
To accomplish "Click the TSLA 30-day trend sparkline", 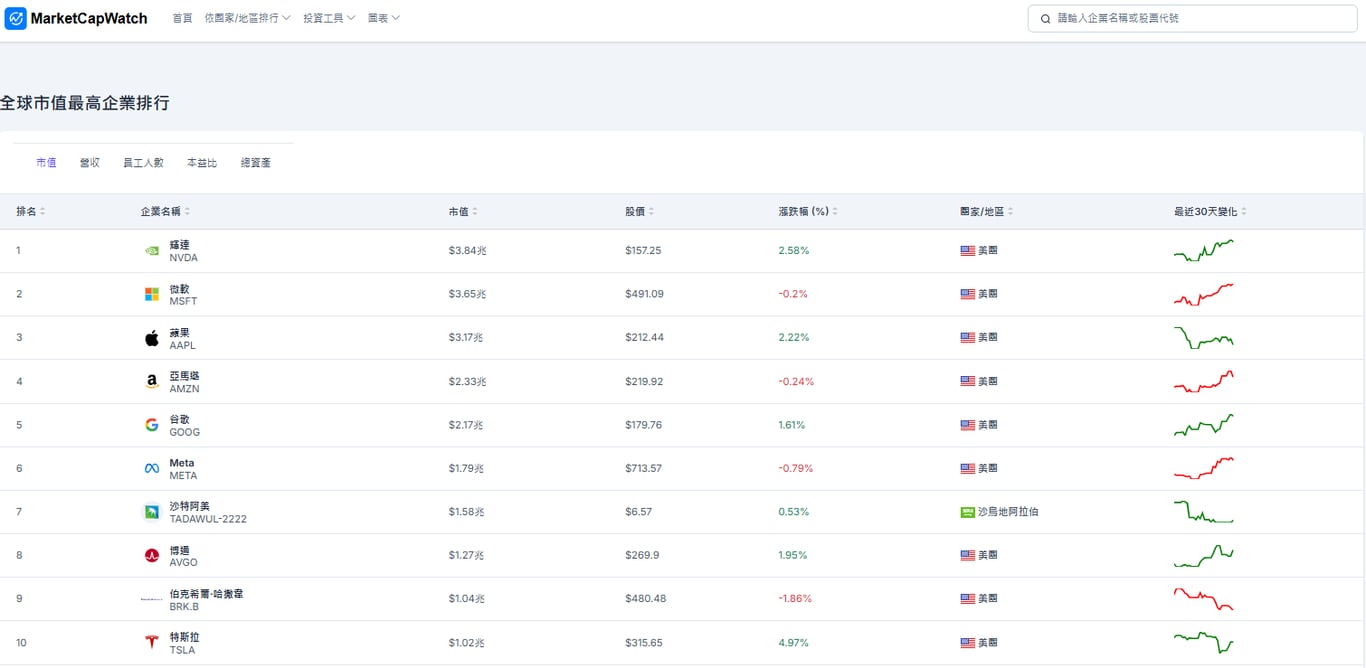I will click(x=1204, y=642).
